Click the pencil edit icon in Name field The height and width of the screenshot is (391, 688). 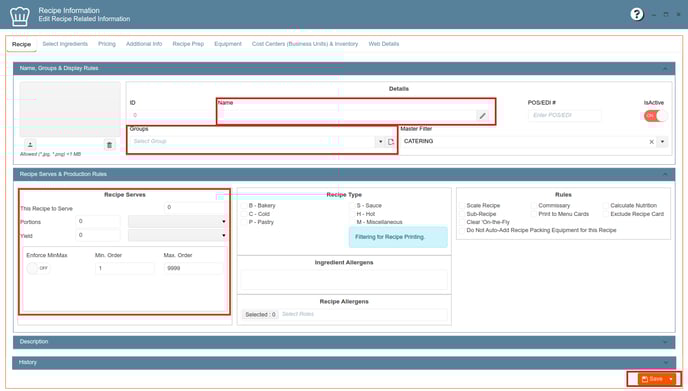pos(482,116)
